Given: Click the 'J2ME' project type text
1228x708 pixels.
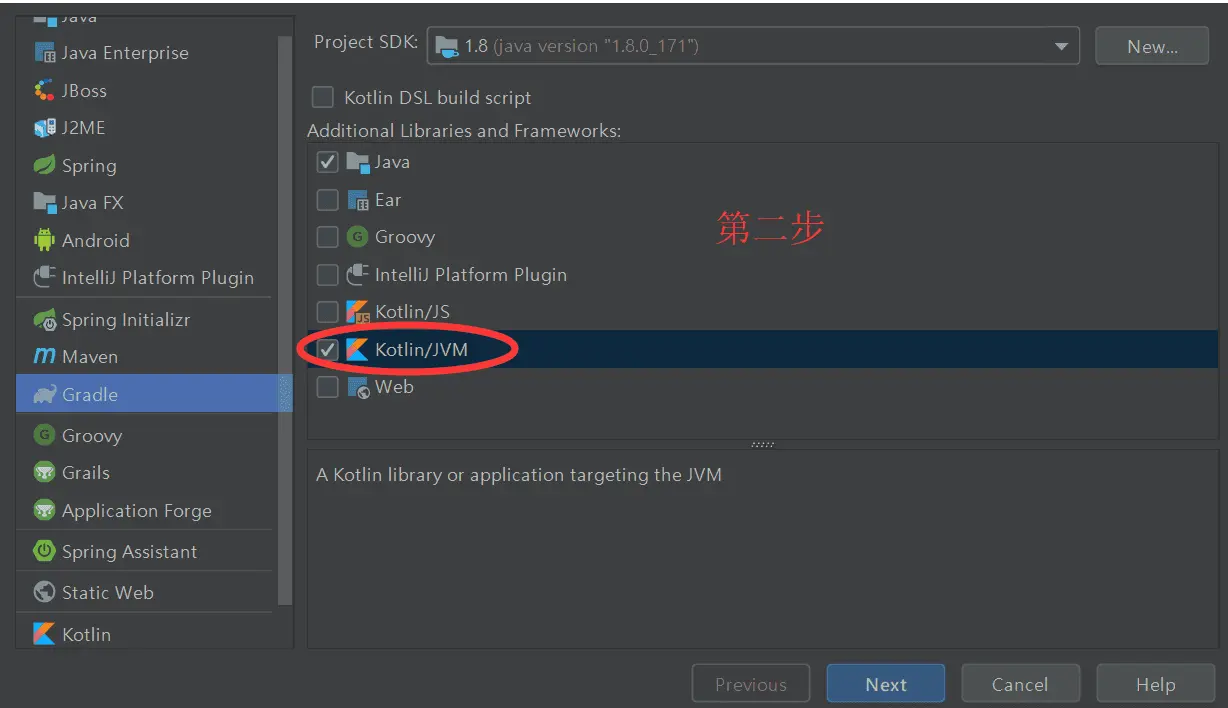Looking at the screenshot, I should coord(83,128).
